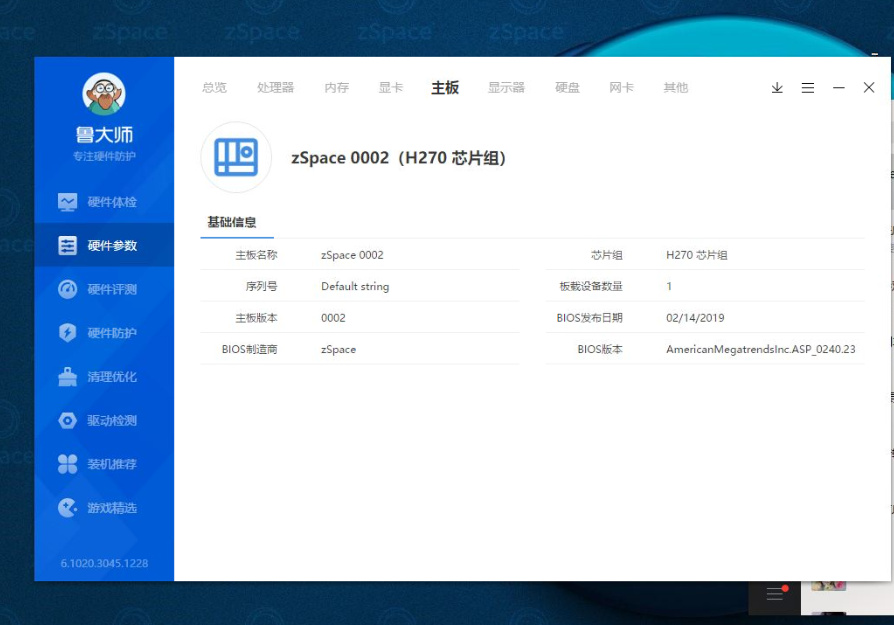
Task: Click the 硬件评测 sidebar label
Action: (112, 289)
